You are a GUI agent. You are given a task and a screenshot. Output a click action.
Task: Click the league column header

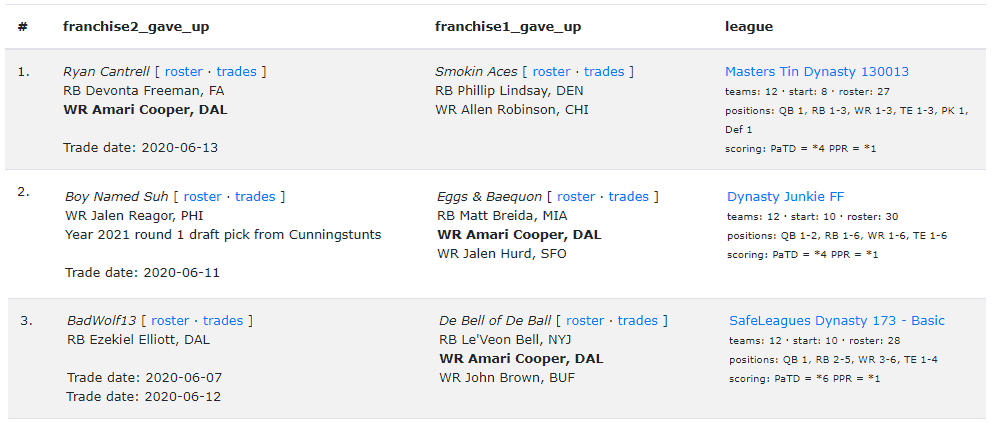(x=749, y=27)
